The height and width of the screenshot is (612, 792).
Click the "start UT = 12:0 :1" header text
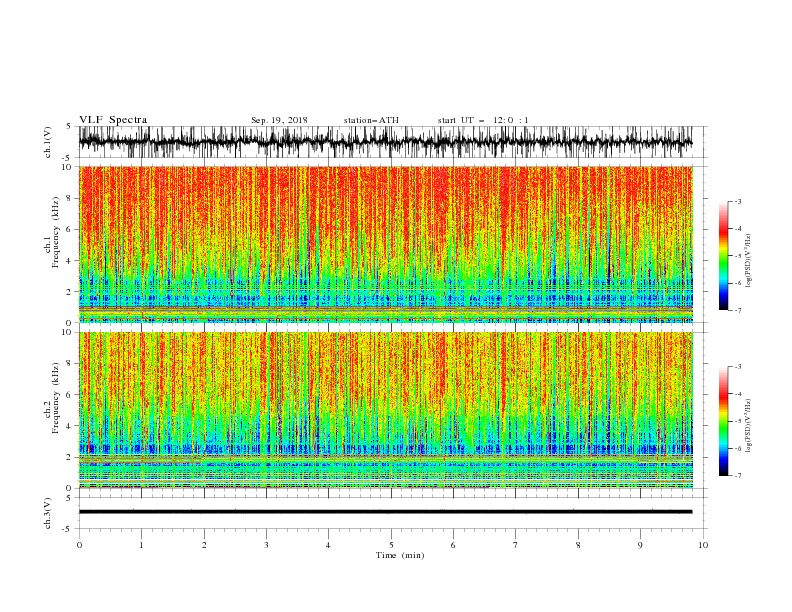point(483,120)
